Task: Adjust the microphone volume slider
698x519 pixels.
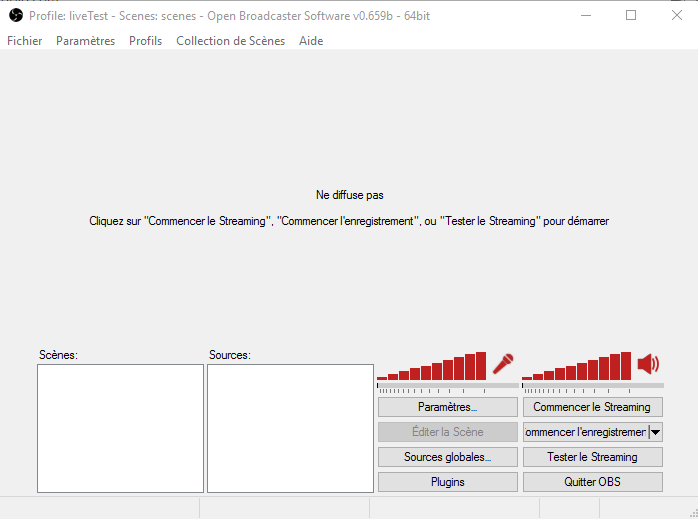Action: pyautogui.click(x=448, y=385)
